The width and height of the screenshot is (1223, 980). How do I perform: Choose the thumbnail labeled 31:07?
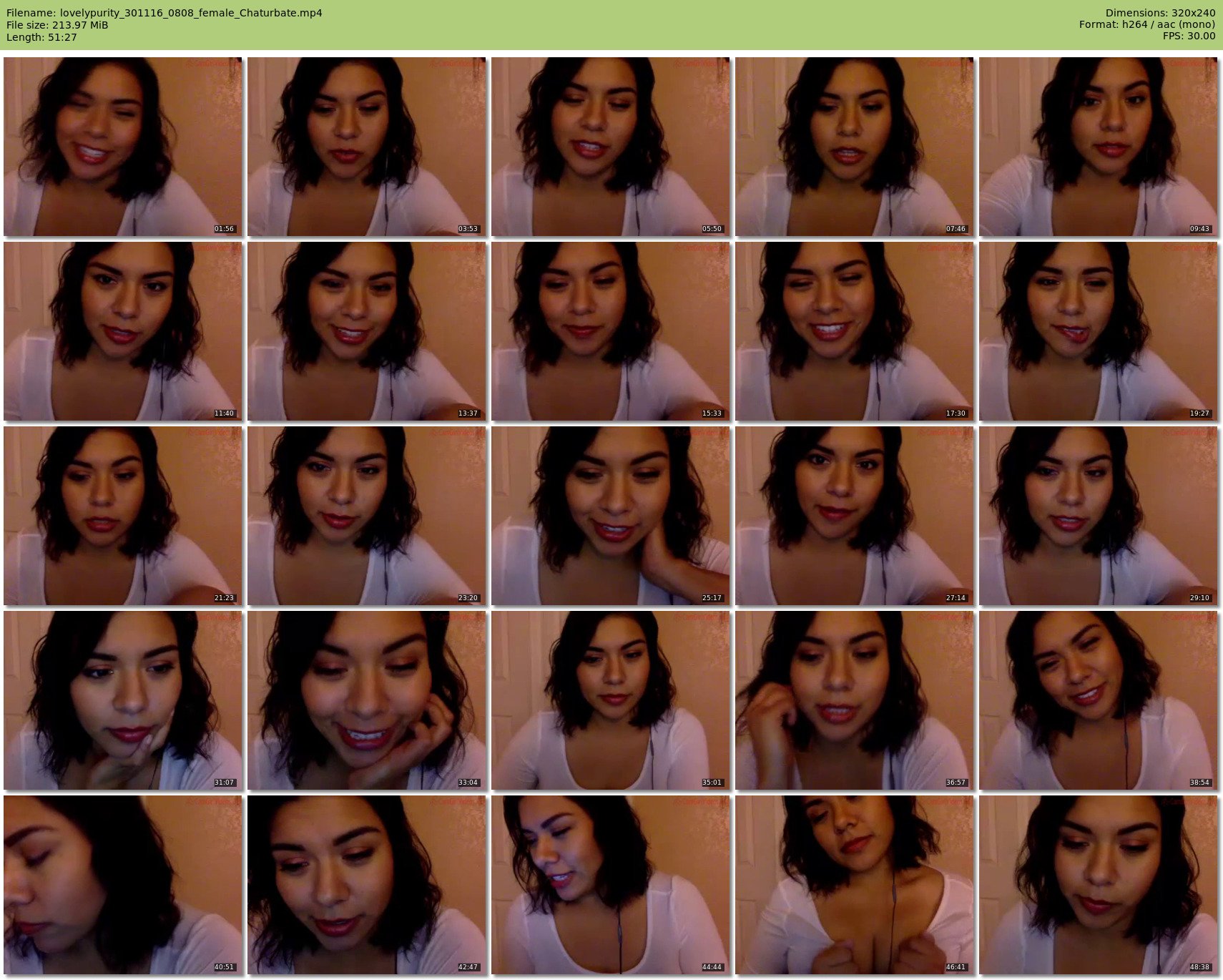click(x=123, y=700)
